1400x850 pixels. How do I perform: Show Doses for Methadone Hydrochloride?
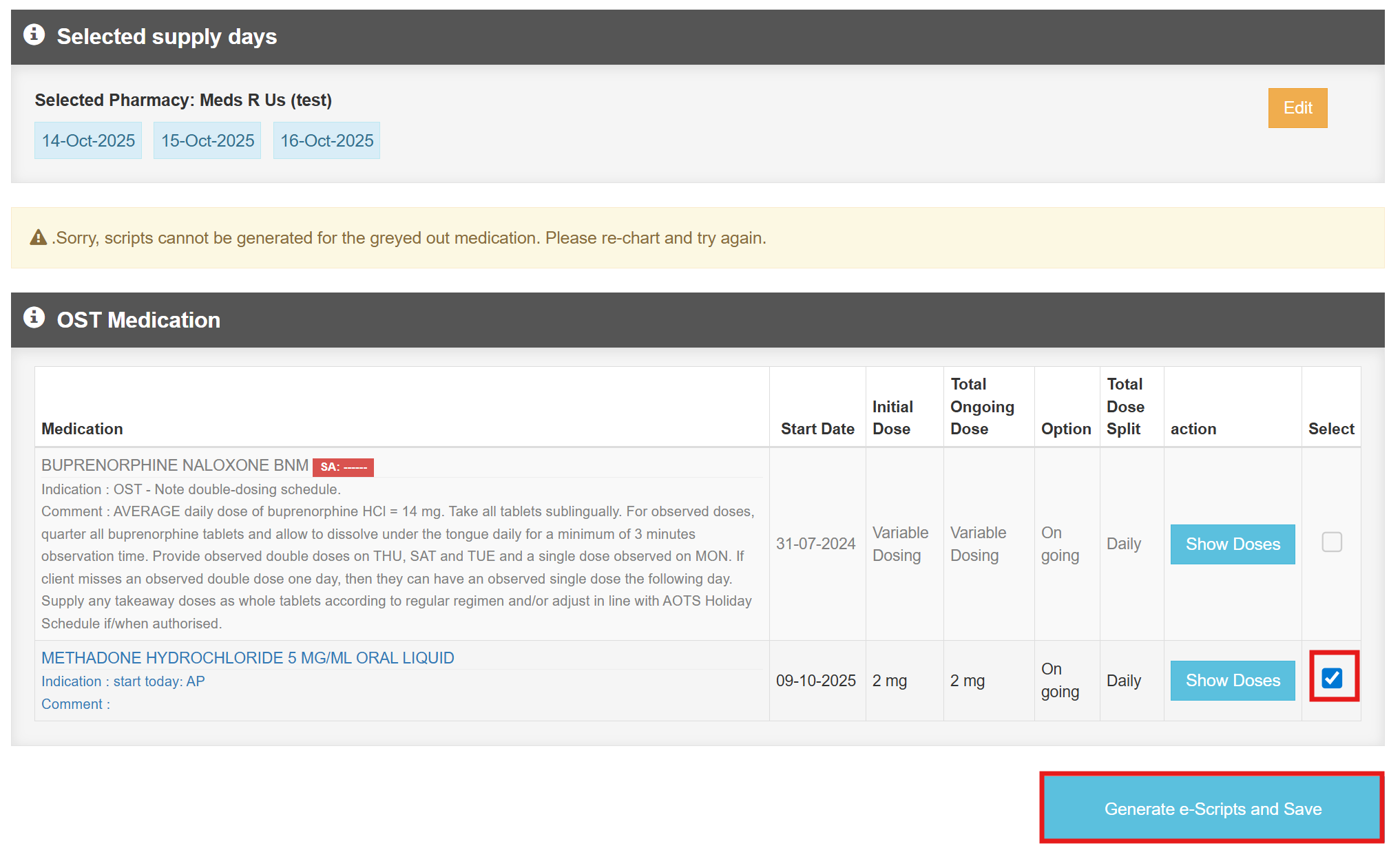[1232, 681]
